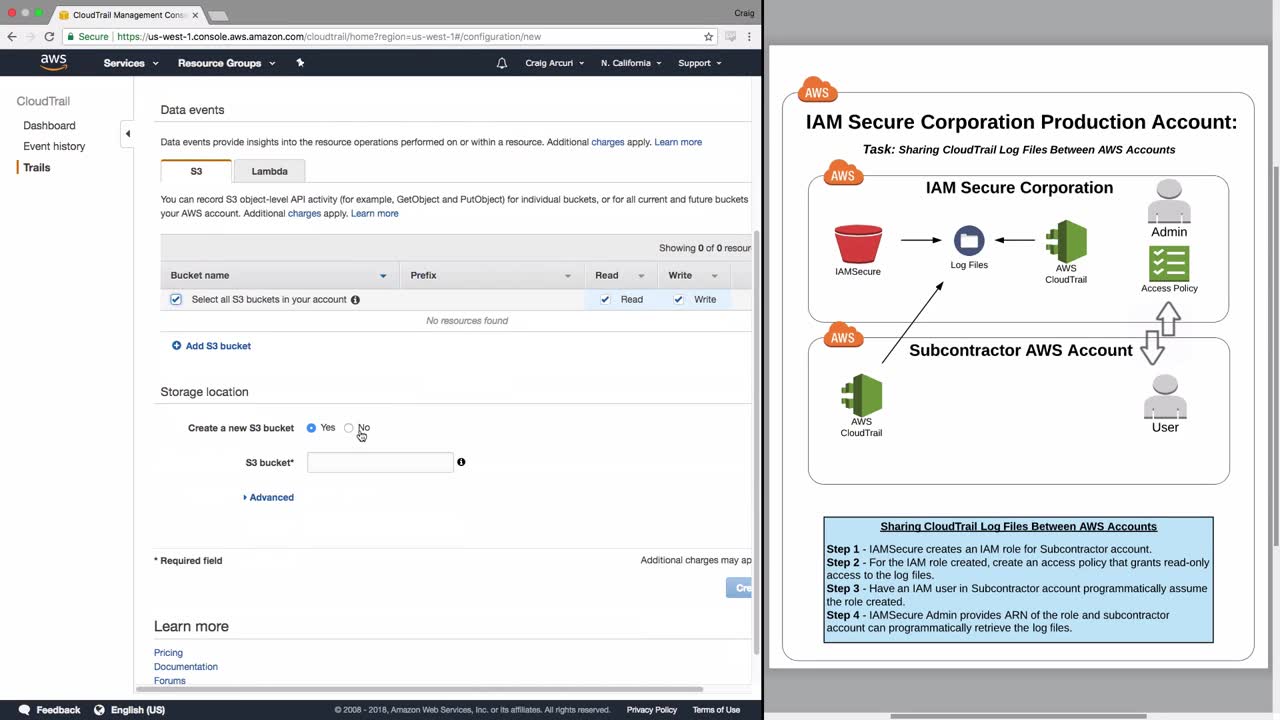This screenshot has width=1280, height=720.
Task: Open Chrome three-dot menu
Action: (749, 36)
